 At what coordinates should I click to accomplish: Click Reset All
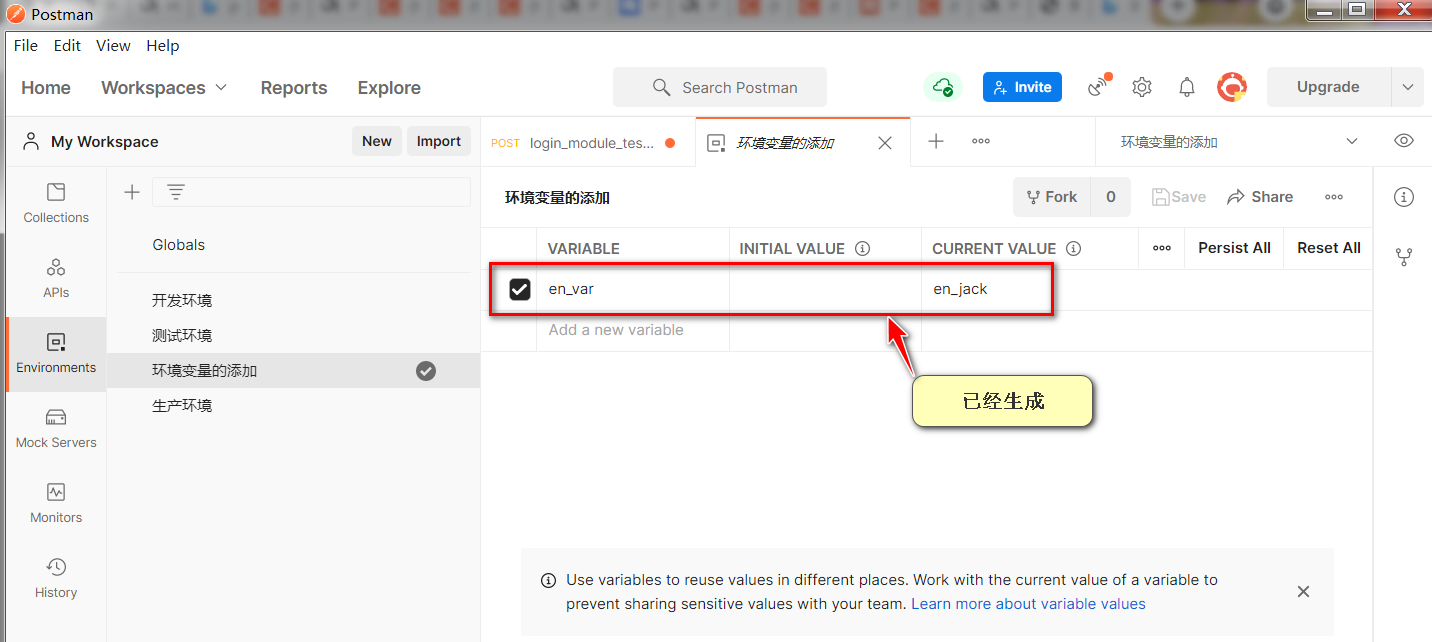click(x=1329, y=248)
